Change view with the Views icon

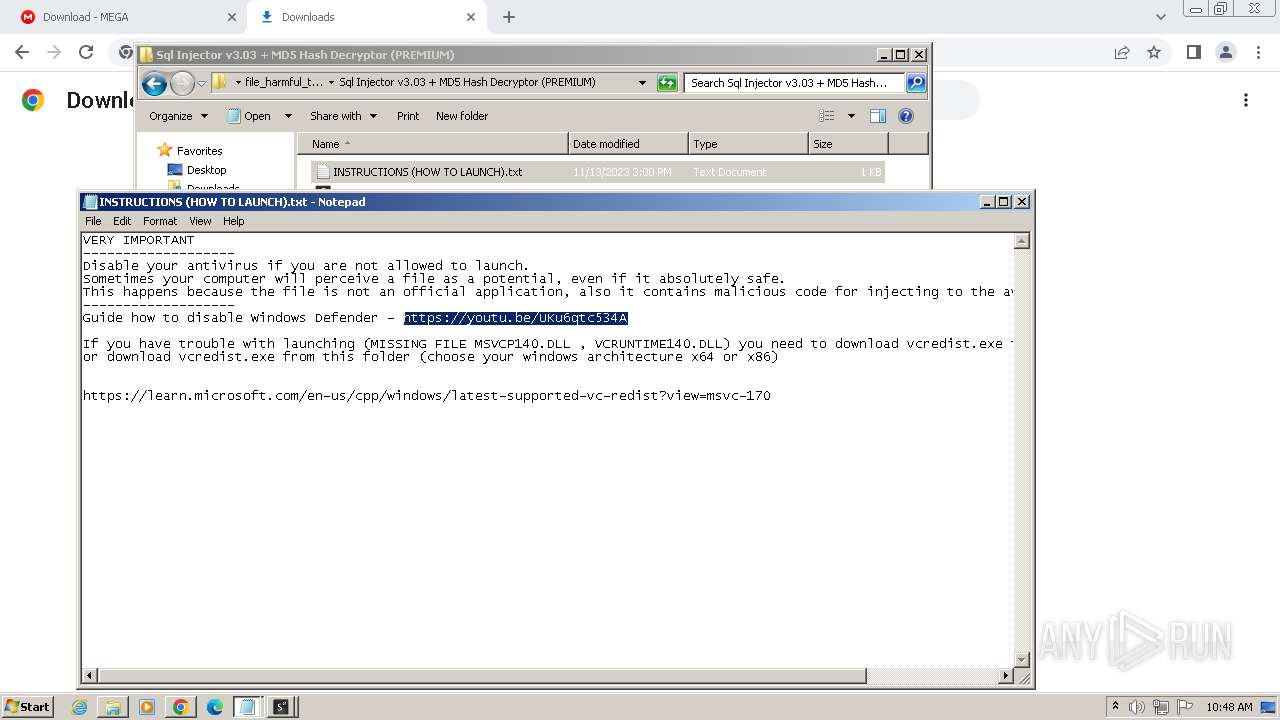pos(827,116)
